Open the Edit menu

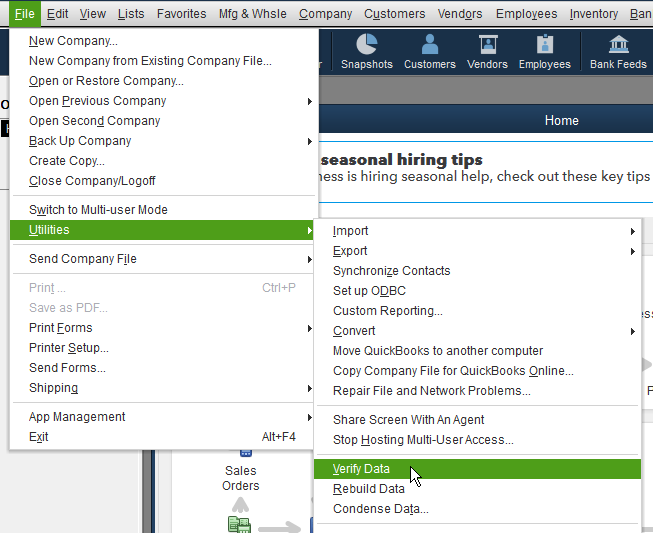tap(57, 14)
